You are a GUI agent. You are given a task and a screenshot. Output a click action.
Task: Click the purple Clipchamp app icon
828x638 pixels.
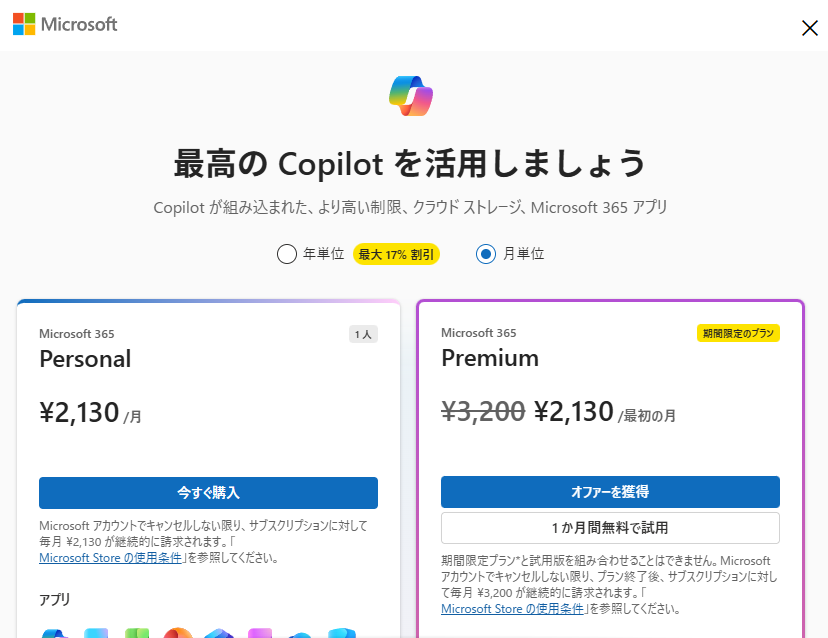tap(259, 632)
